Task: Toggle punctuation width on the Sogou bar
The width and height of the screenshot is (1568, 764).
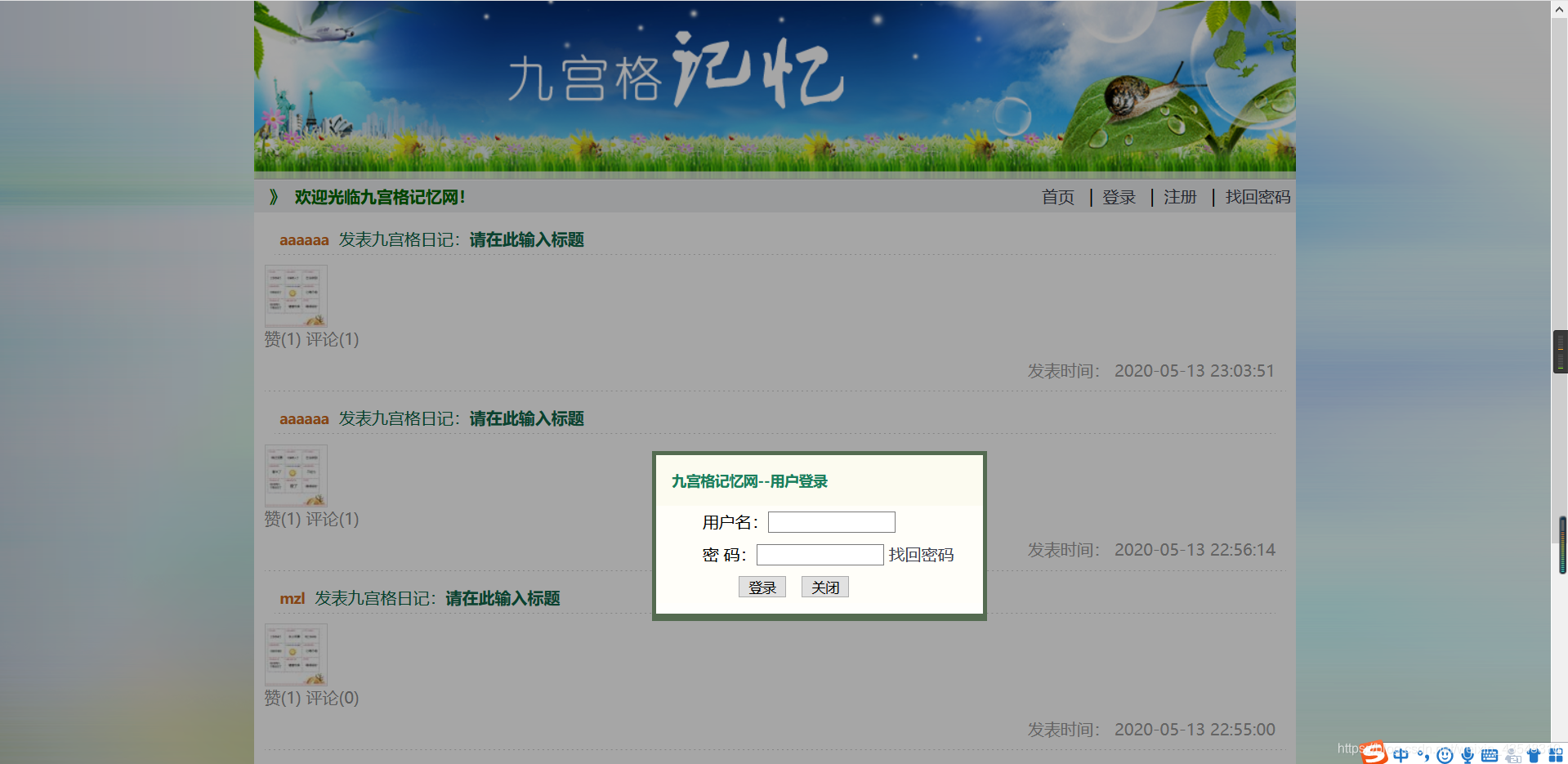Action: [1423, 753]
